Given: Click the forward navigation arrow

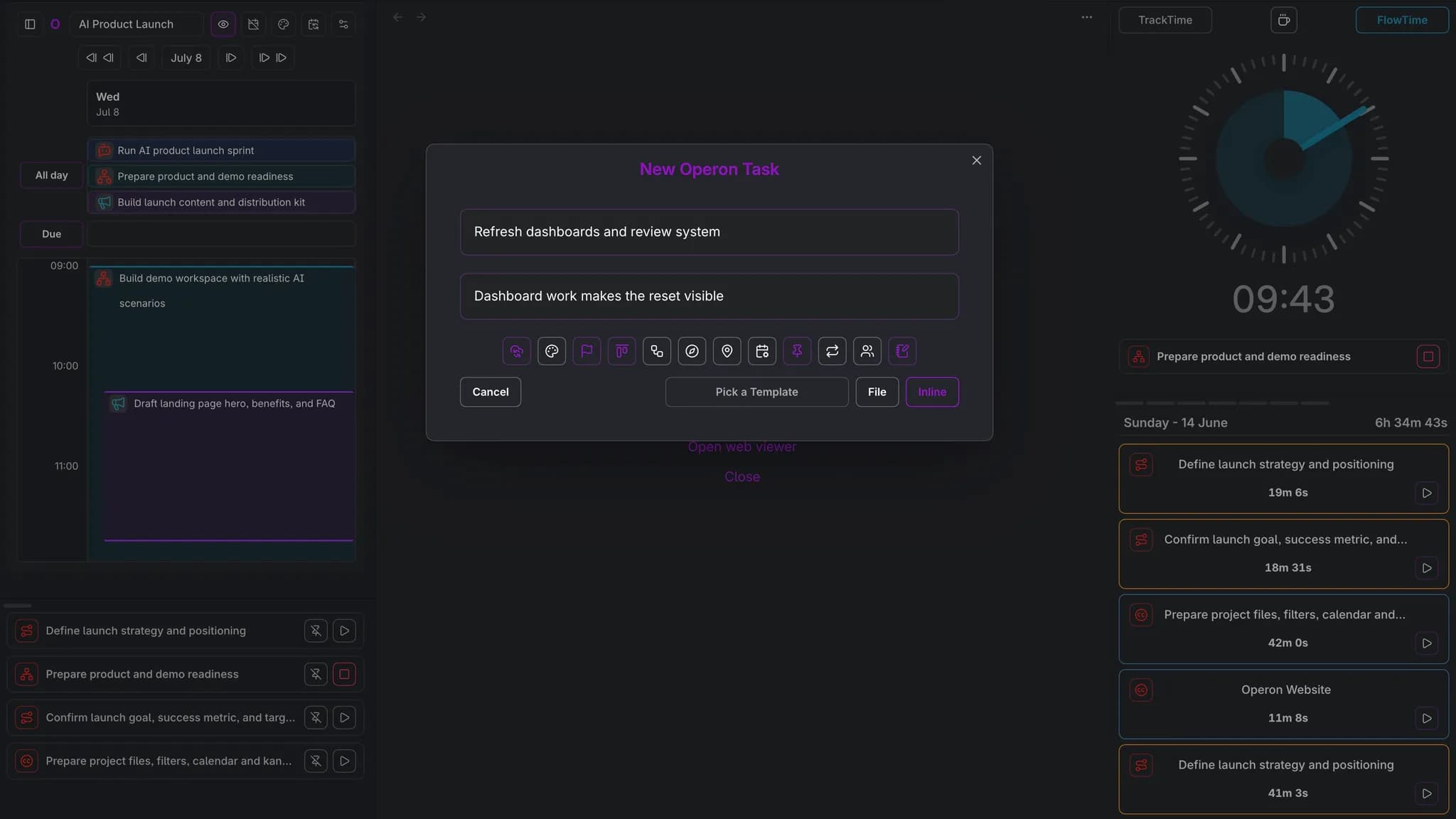Looking at the screenshot, I should click(421, 17).
